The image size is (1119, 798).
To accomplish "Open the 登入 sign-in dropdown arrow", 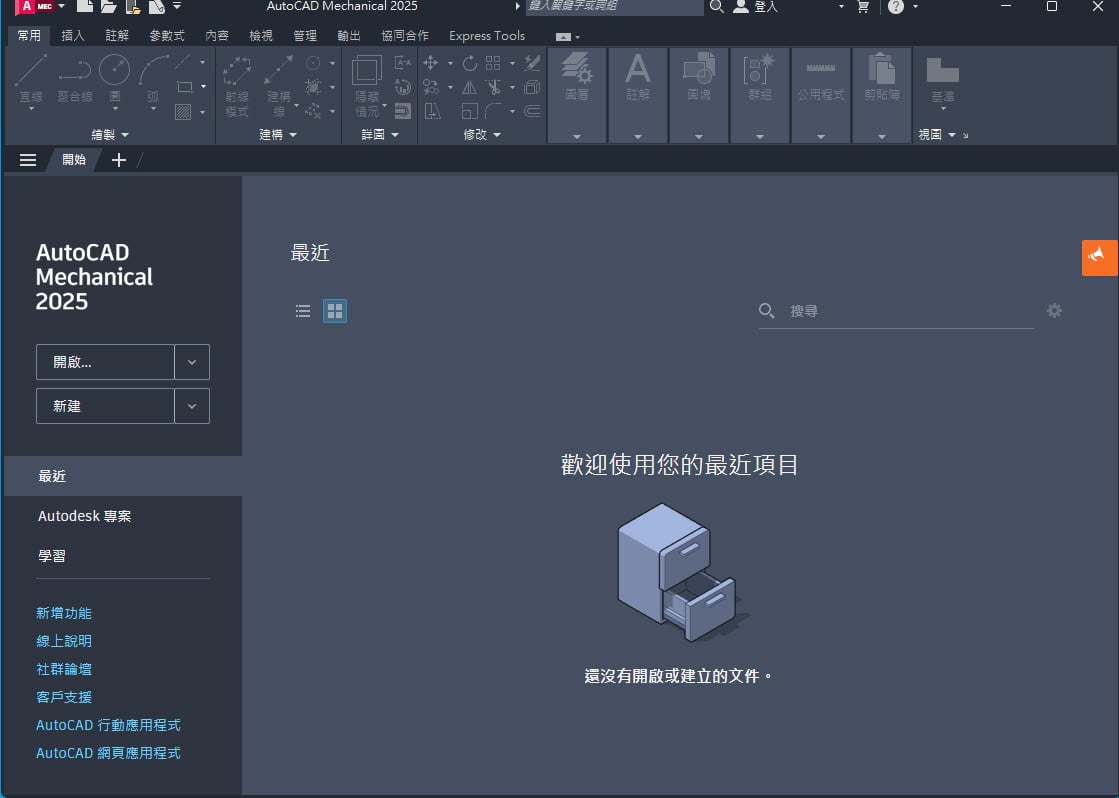I will 841,6.
